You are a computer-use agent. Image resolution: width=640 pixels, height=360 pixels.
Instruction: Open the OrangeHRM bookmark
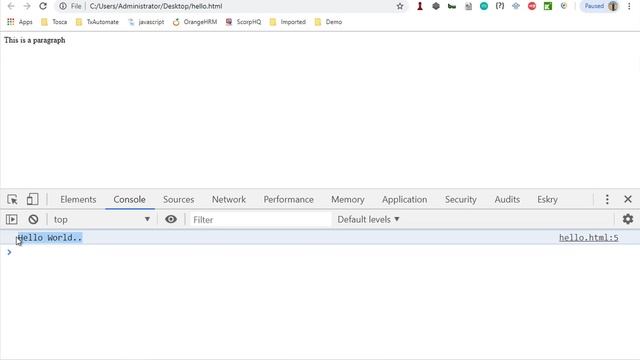click(195, 22)
